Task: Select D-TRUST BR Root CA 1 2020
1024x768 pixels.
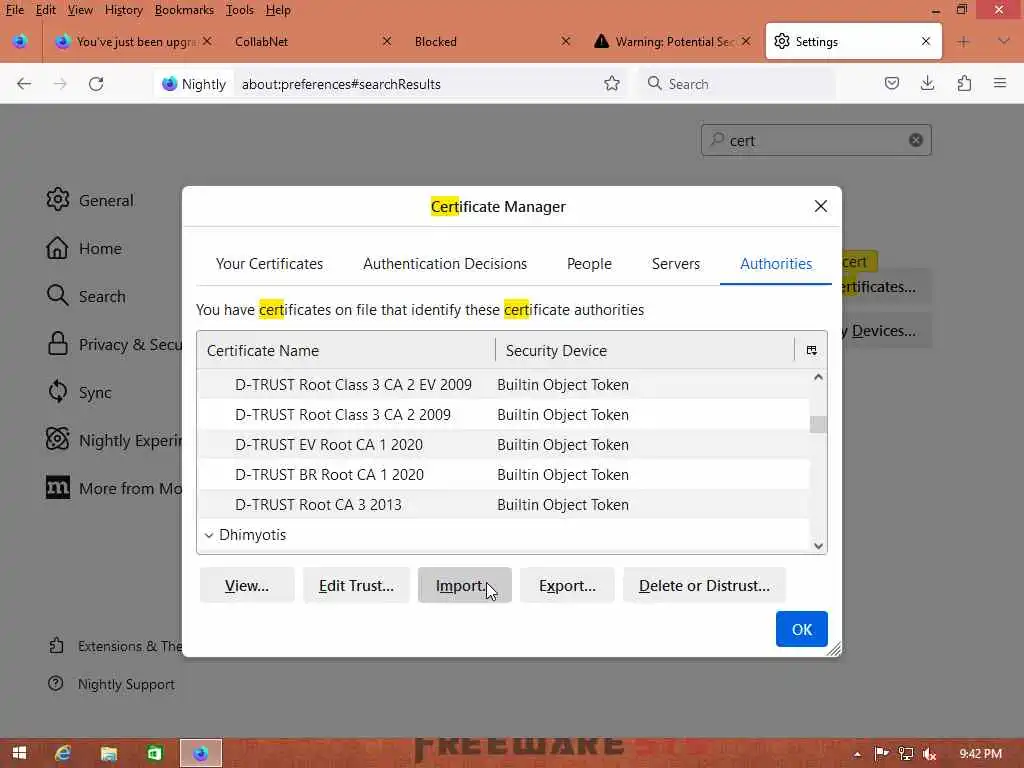Action: [x=503, y=475]
